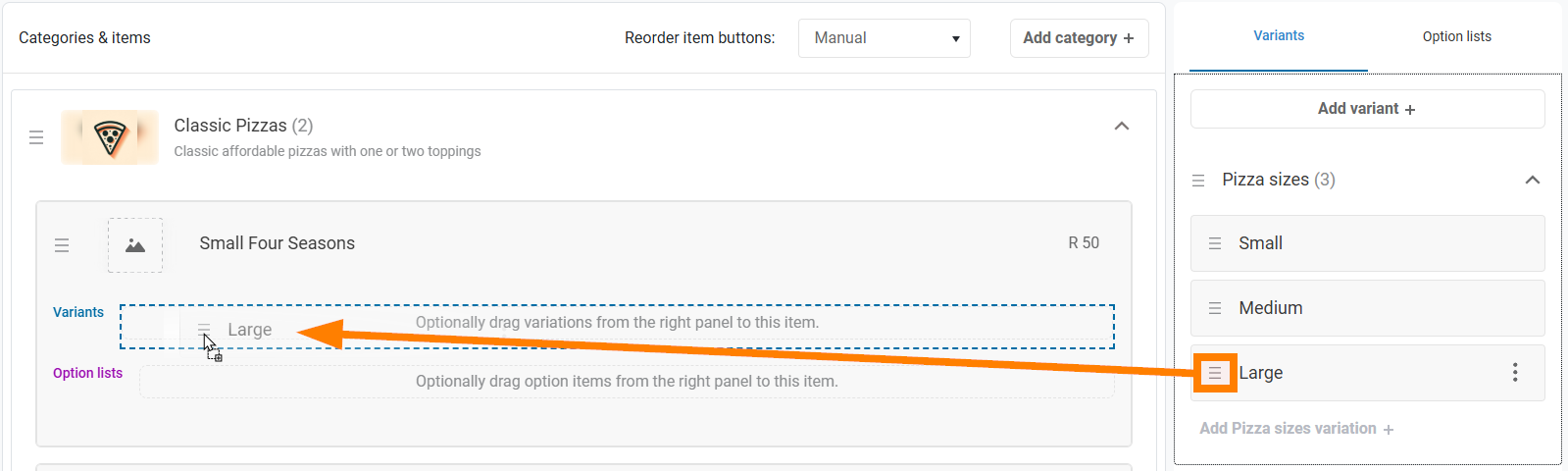Click Small Four Seasons image placeholder
This screenshot has width=1568, height=471.
(135, 245)
